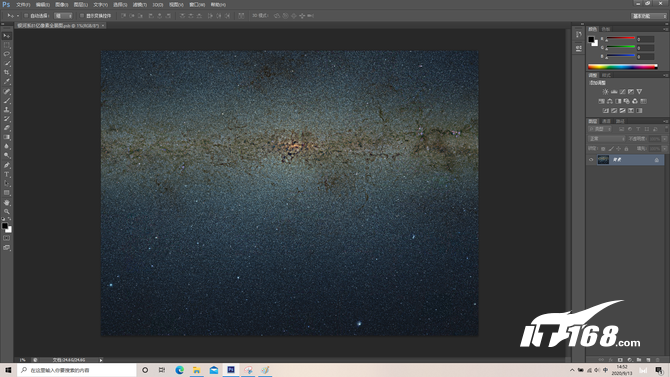Screen dimensions: 670x377
Task: Select the Spot Healing Brush tool
Action: click(6, 91)
